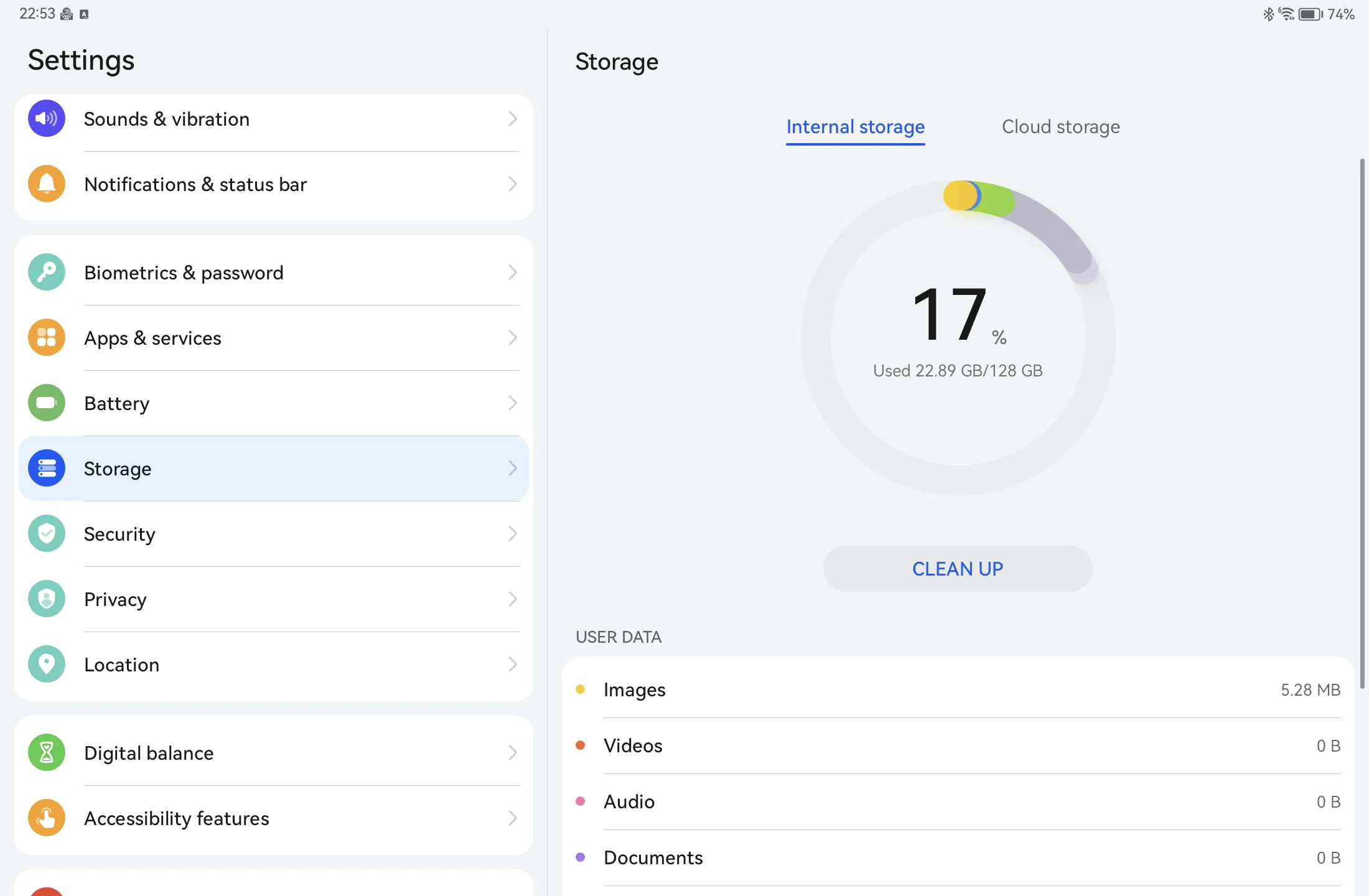1369x896 pixels.
Task: Switch to Internal storage tab
Action: (x=855, y=127)
